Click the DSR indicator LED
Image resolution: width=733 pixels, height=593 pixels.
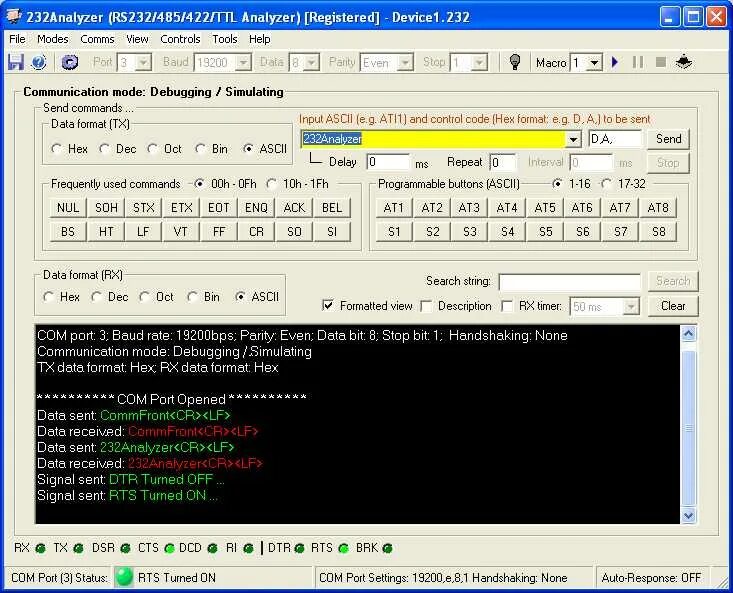point(125,548)
